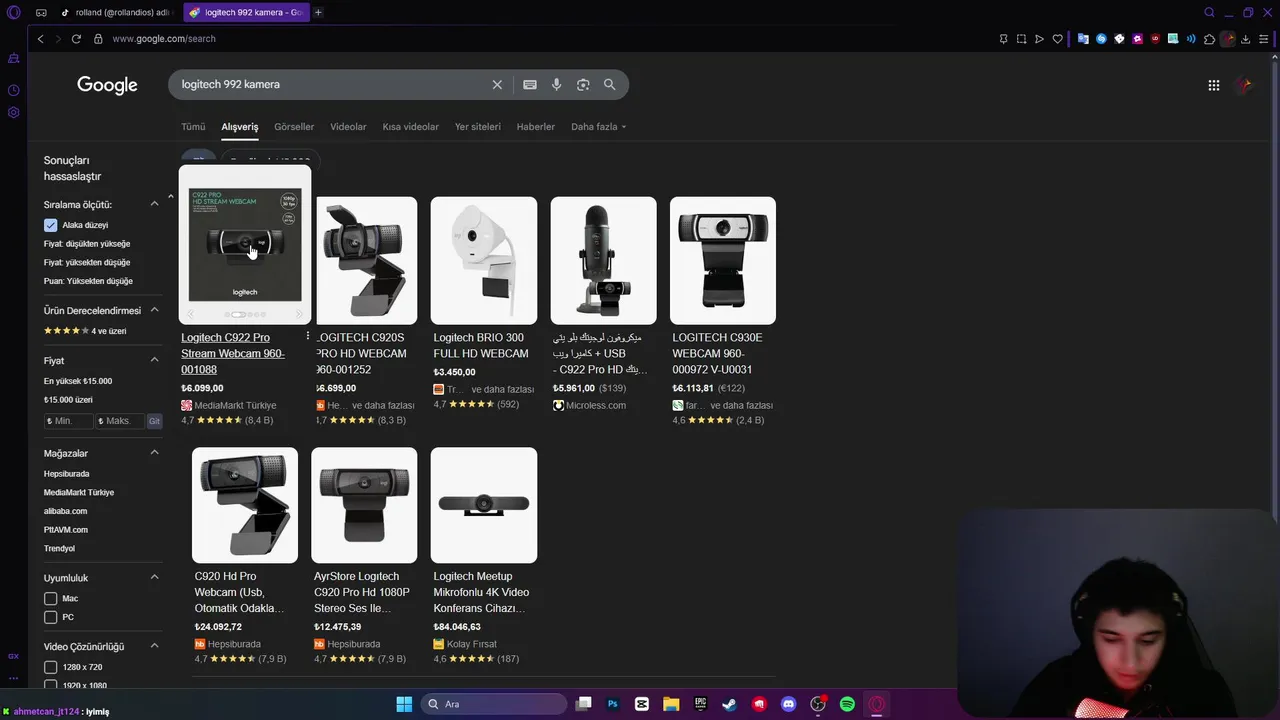This screenshot has height=720, width=1280.
Task: Reload the page with refresh icon
Action: (x=76, y=39)
